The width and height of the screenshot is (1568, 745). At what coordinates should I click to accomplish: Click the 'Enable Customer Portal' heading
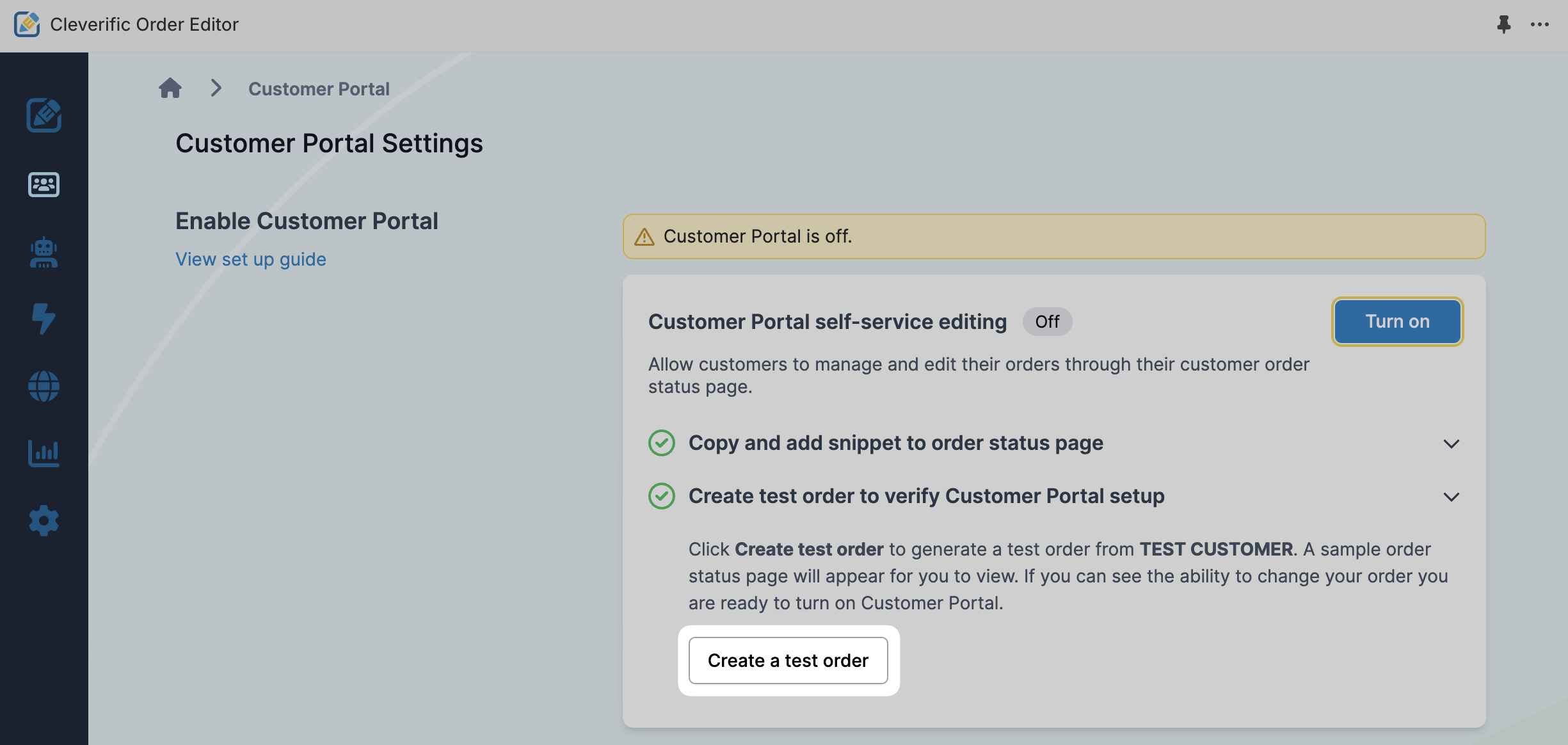pos(307,221)
